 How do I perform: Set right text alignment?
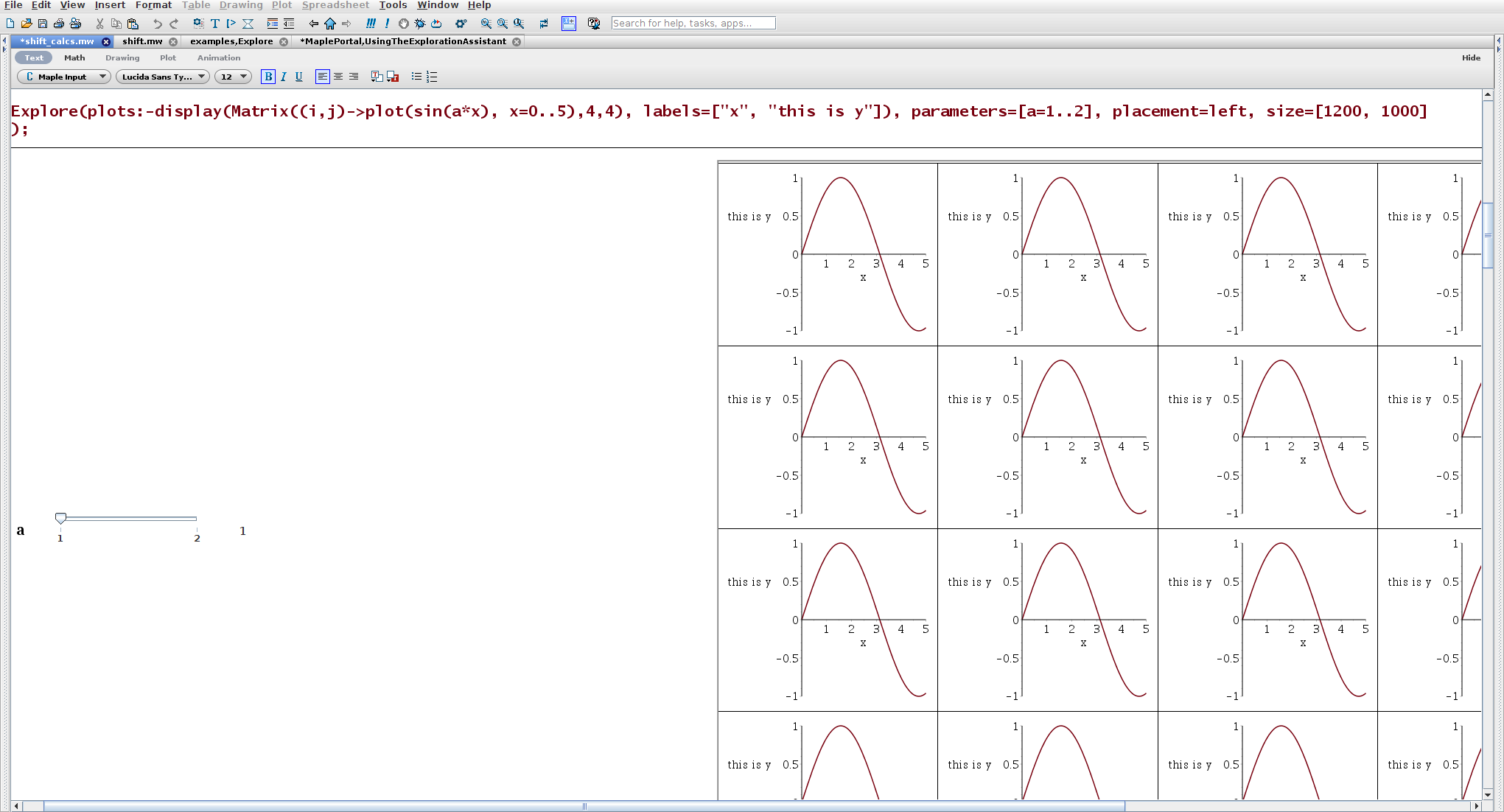[354, 77]
